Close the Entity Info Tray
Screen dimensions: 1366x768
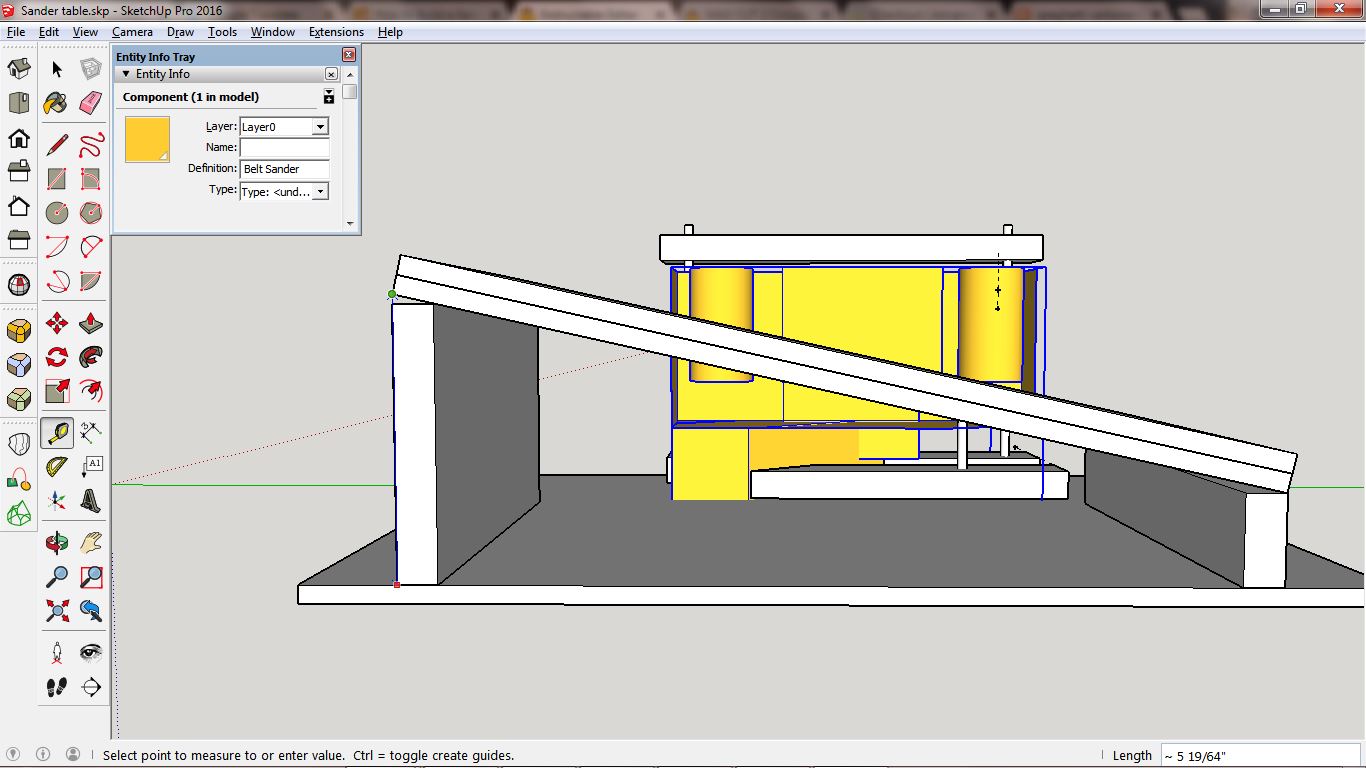click(349, 56)
